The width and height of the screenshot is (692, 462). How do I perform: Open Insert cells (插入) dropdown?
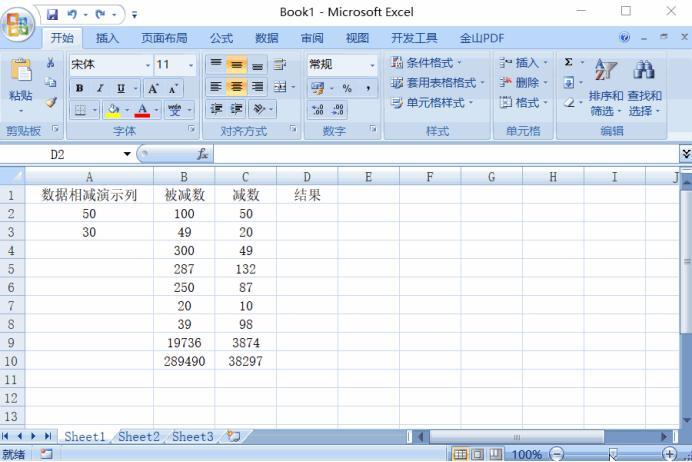click(523, 63)
